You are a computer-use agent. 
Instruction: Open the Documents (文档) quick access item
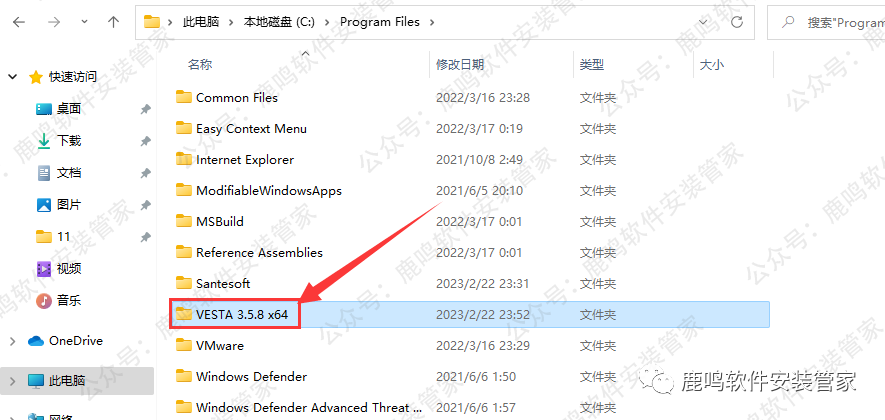tap(69, 173)
